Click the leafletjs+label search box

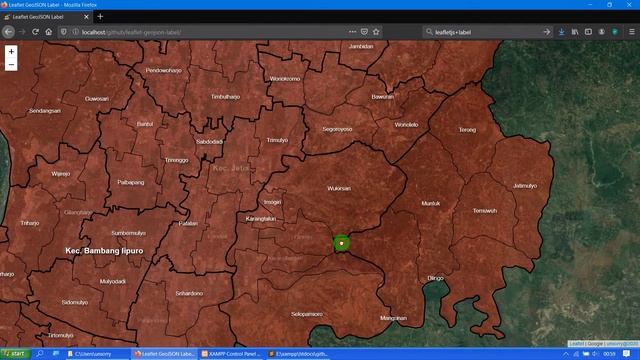[x=486, y=32]
